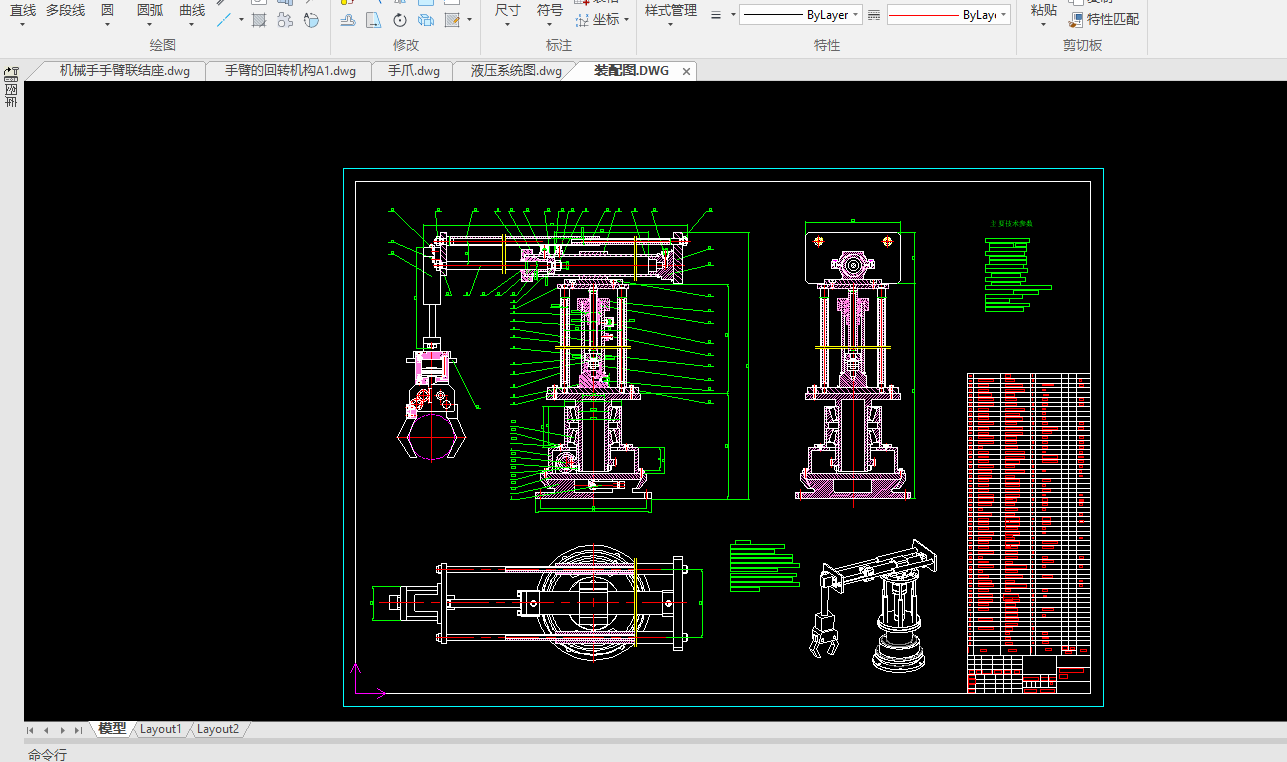Click the 圆弧 (Arc) tool
The width and height of the screenshot is (1287, 762).
150,11
